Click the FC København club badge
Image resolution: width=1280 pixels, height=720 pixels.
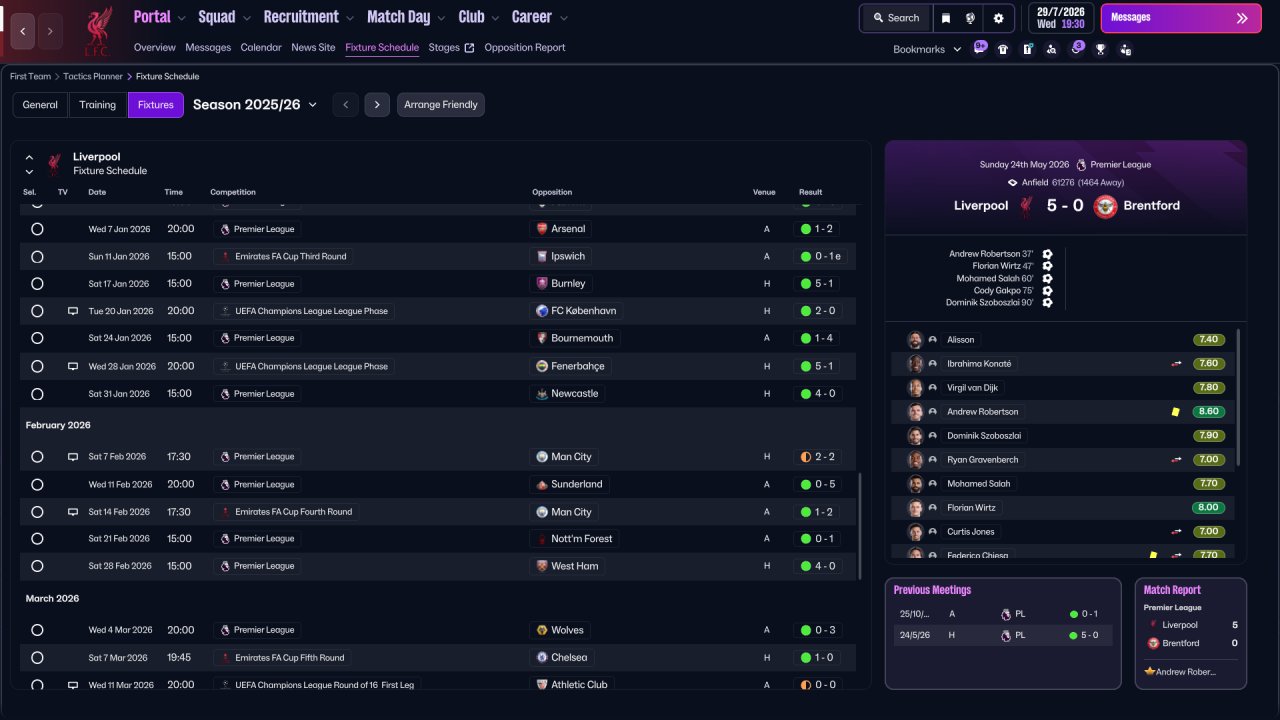point(542,311)
